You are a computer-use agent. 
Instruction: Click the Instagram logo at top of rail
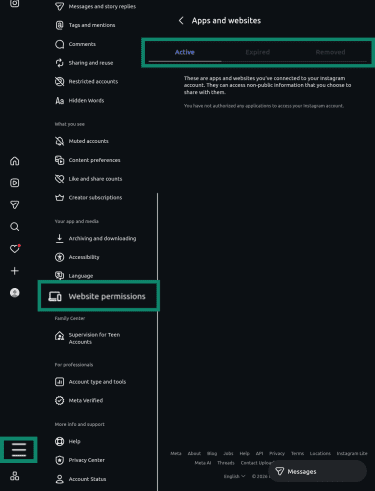tap(14, 3)
